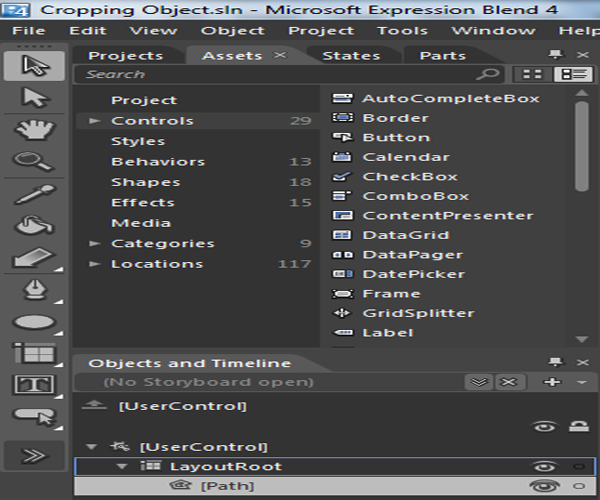Select the [Path] object row

[x=335, y=486]
